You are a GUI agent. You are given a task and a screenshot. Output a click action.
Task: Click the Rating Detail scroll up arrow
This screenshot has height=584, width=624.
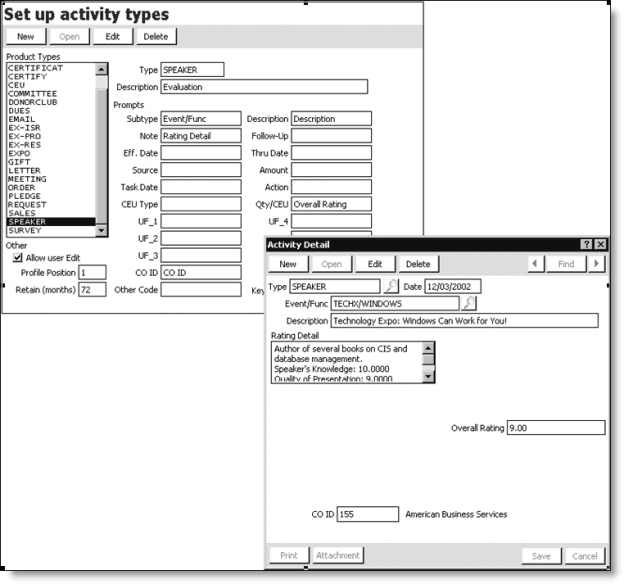click(428, 348)
